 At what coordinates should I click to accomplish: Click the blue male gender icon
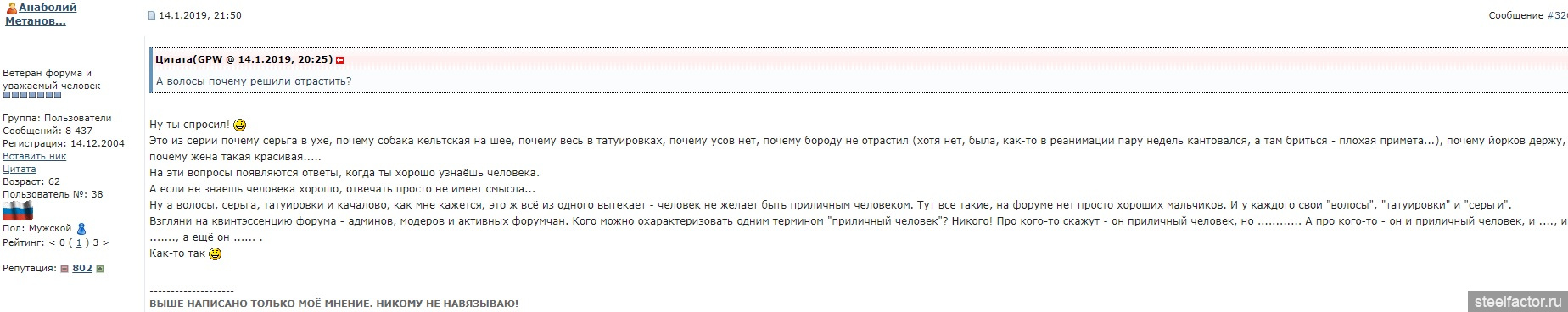[x=81, y=228]
